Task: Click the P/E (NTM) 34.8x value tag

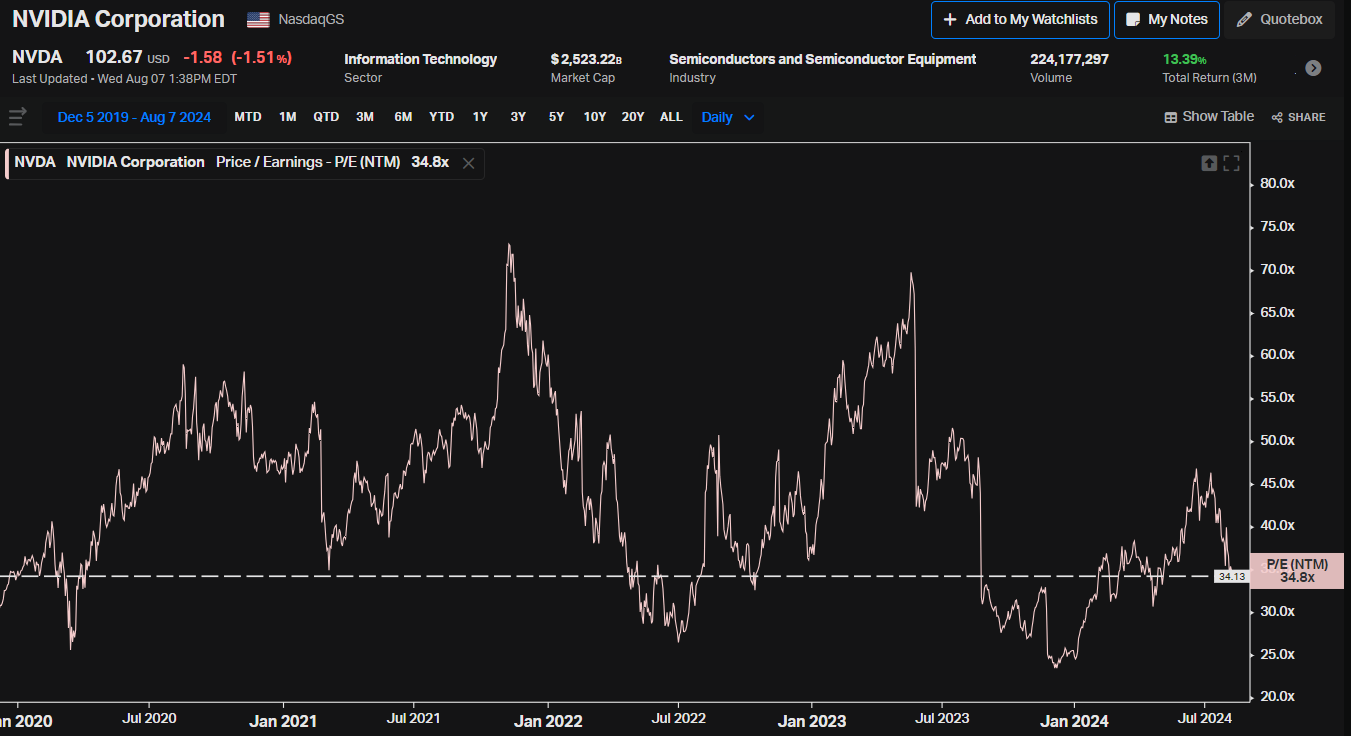Action: (x=1297, y=571)
